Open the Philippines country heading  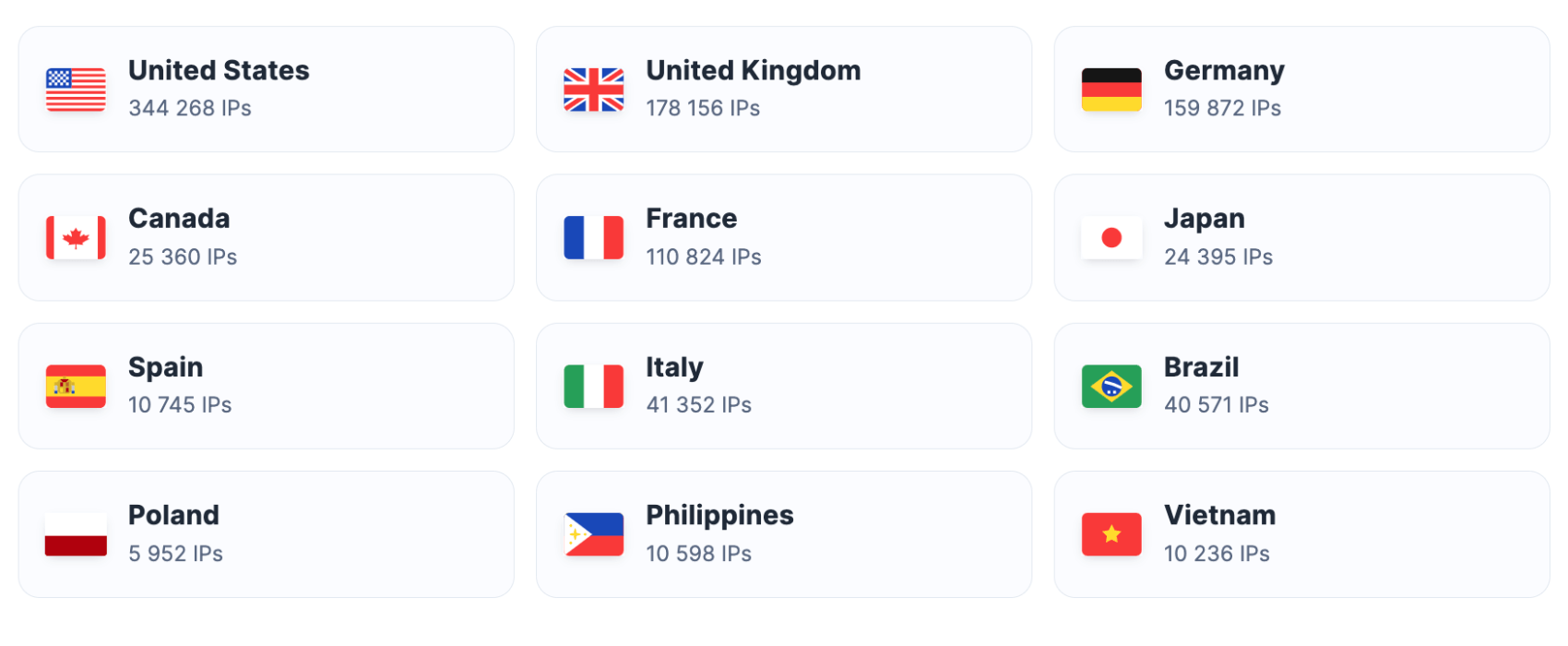719,516
